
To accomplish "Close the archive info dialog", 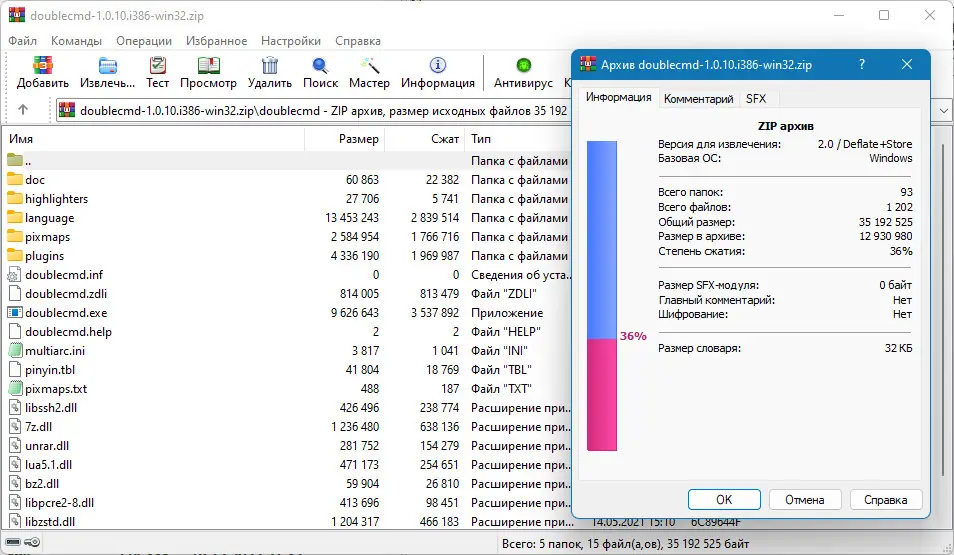I will pos(907,64).
